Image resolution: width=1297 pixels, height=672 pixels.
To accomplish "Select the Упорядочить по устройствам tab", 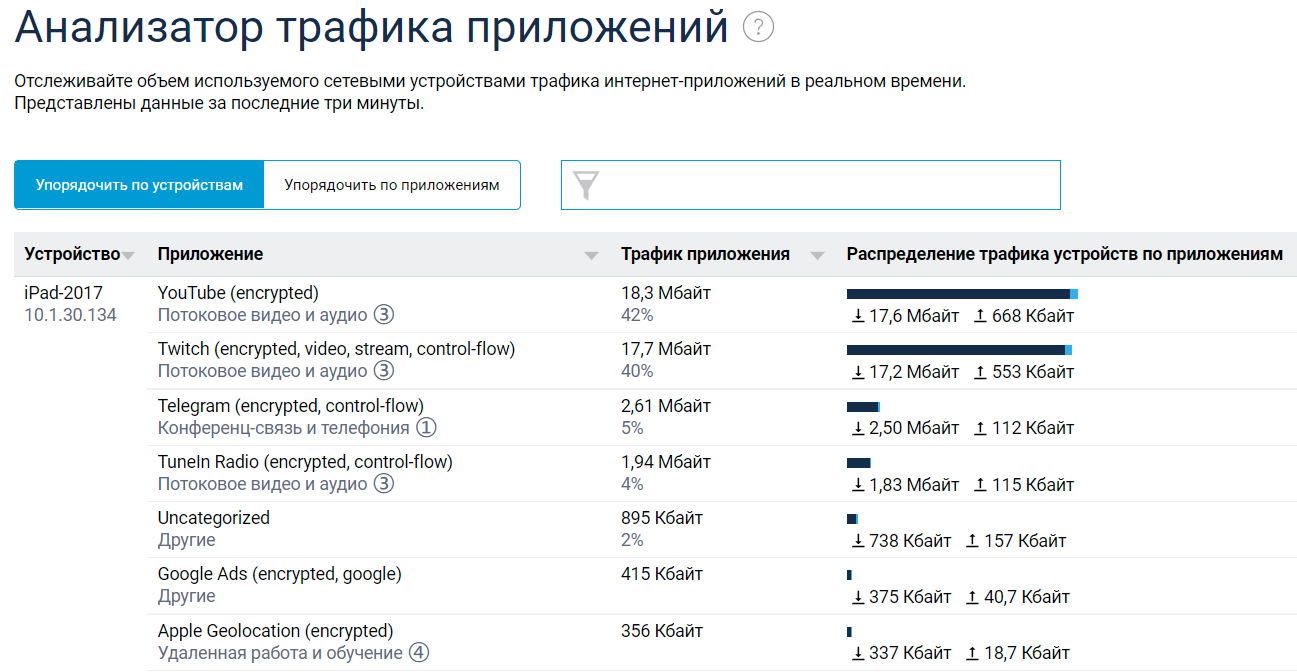I will click(138, 184).
